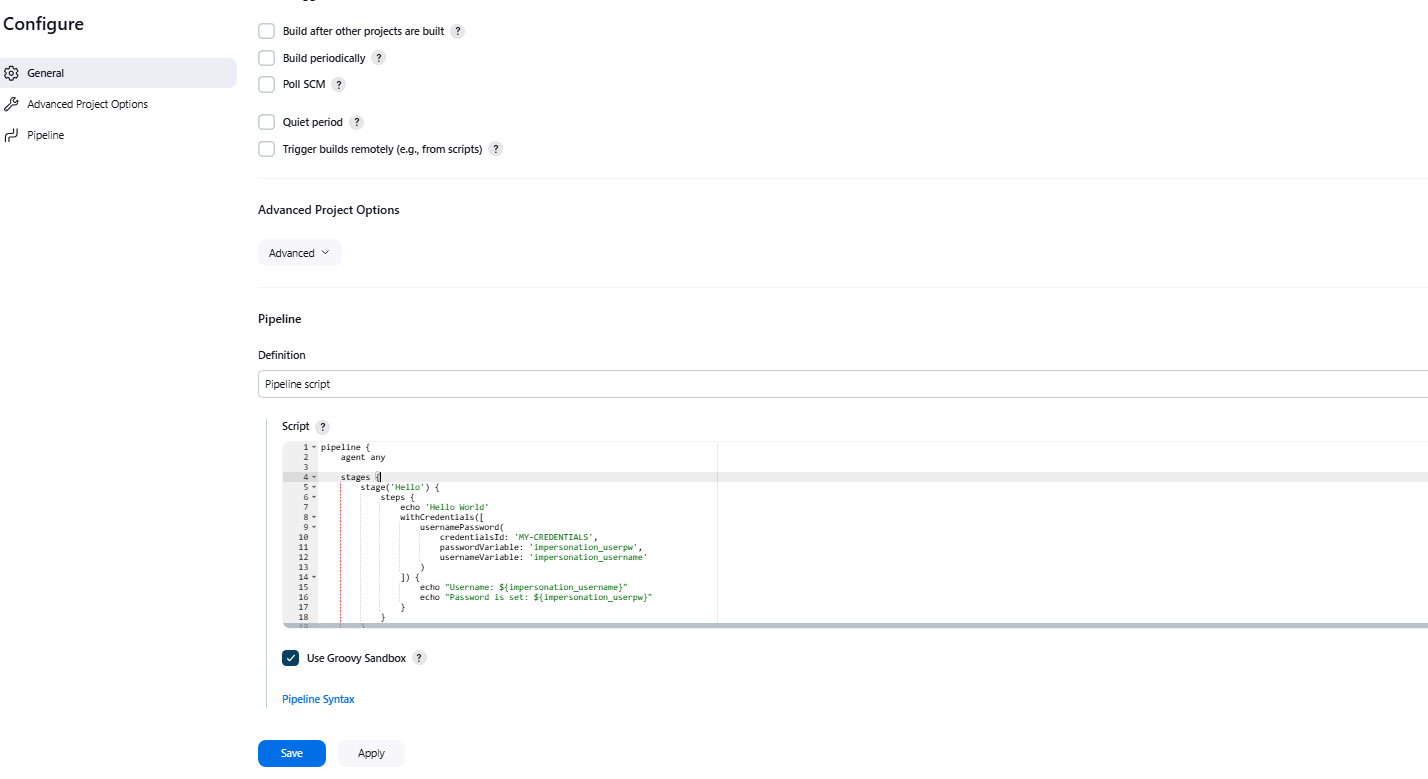Open help for Build after other projects

[x=458, y=31]
